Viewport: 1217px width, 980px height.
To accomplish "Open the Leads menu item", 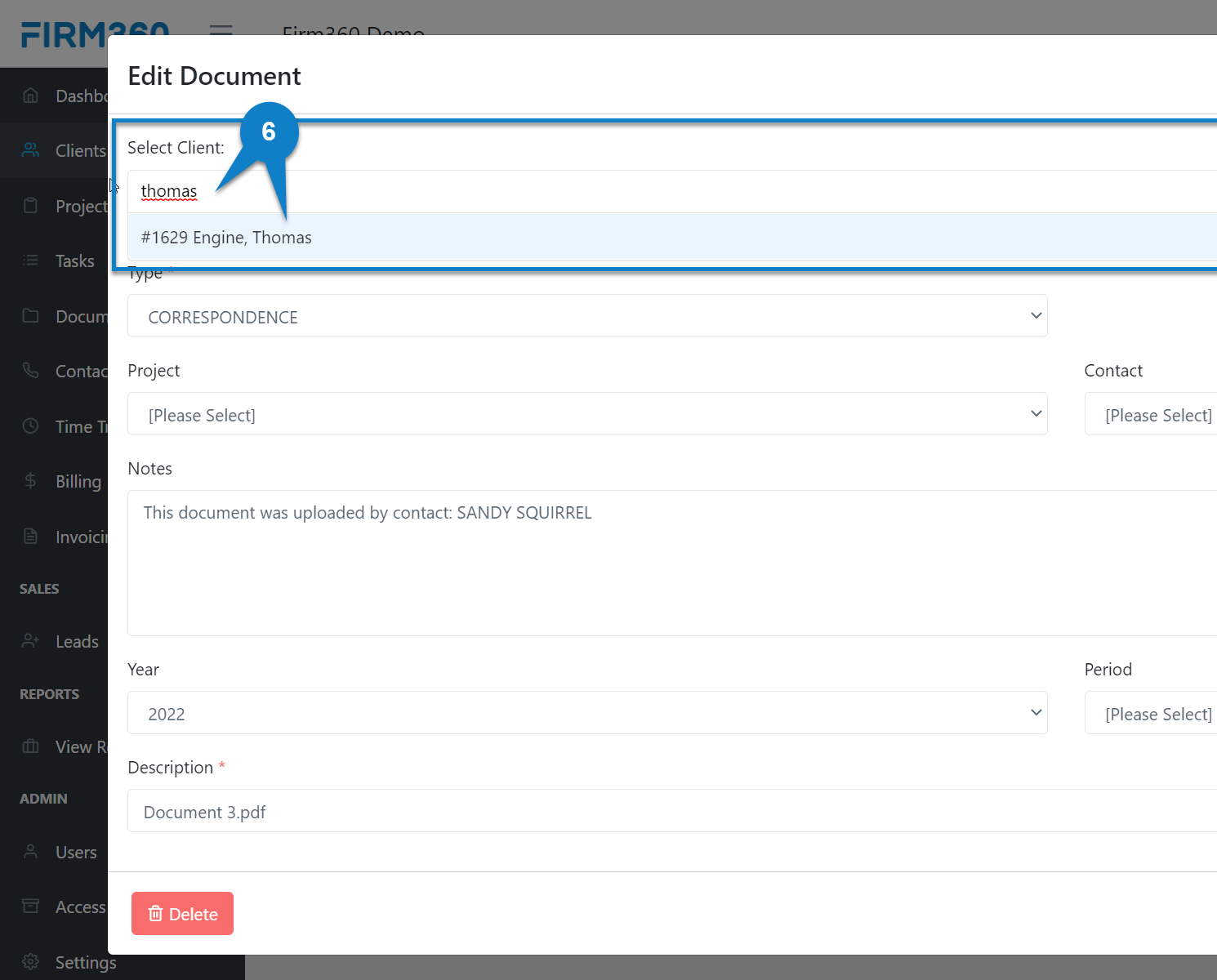I will (30, 641).
